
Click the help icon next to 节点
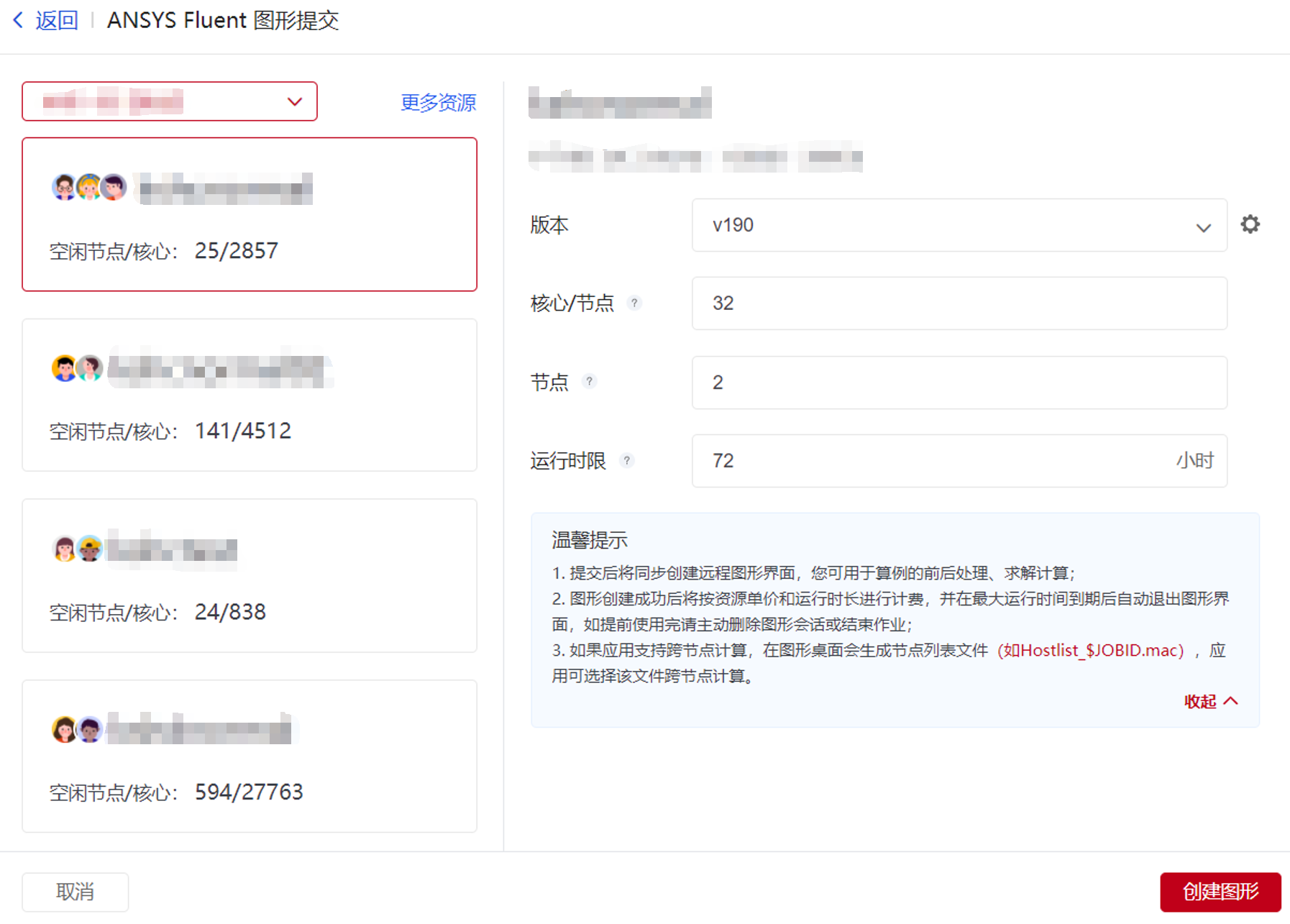coord(589,381)
